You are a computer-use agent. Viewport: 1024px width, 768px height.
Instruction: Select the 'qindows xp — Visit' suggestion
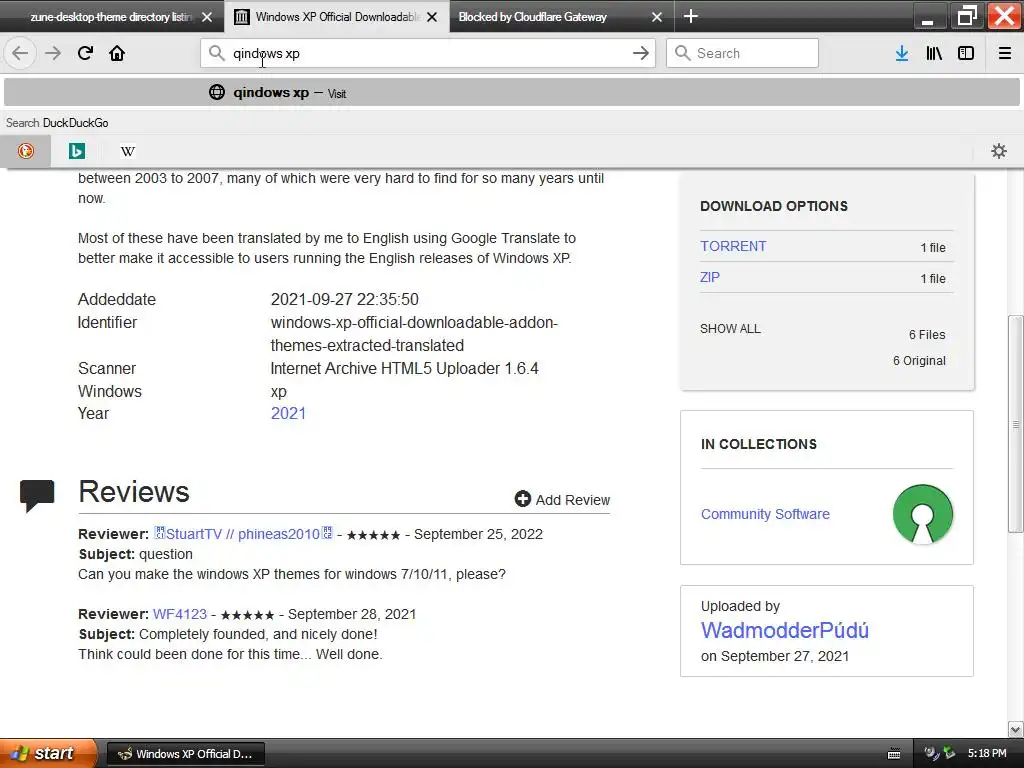click(512, 93)
